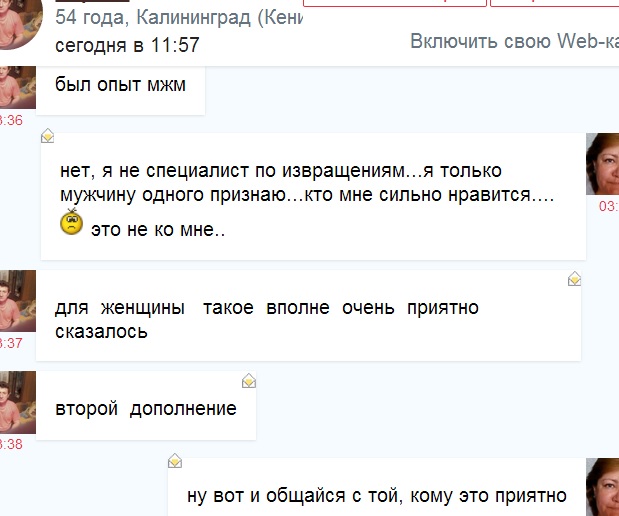Click envelope icon above "ну вот и общайся" message
619x516 pixels.
click(x=175, y=461)
